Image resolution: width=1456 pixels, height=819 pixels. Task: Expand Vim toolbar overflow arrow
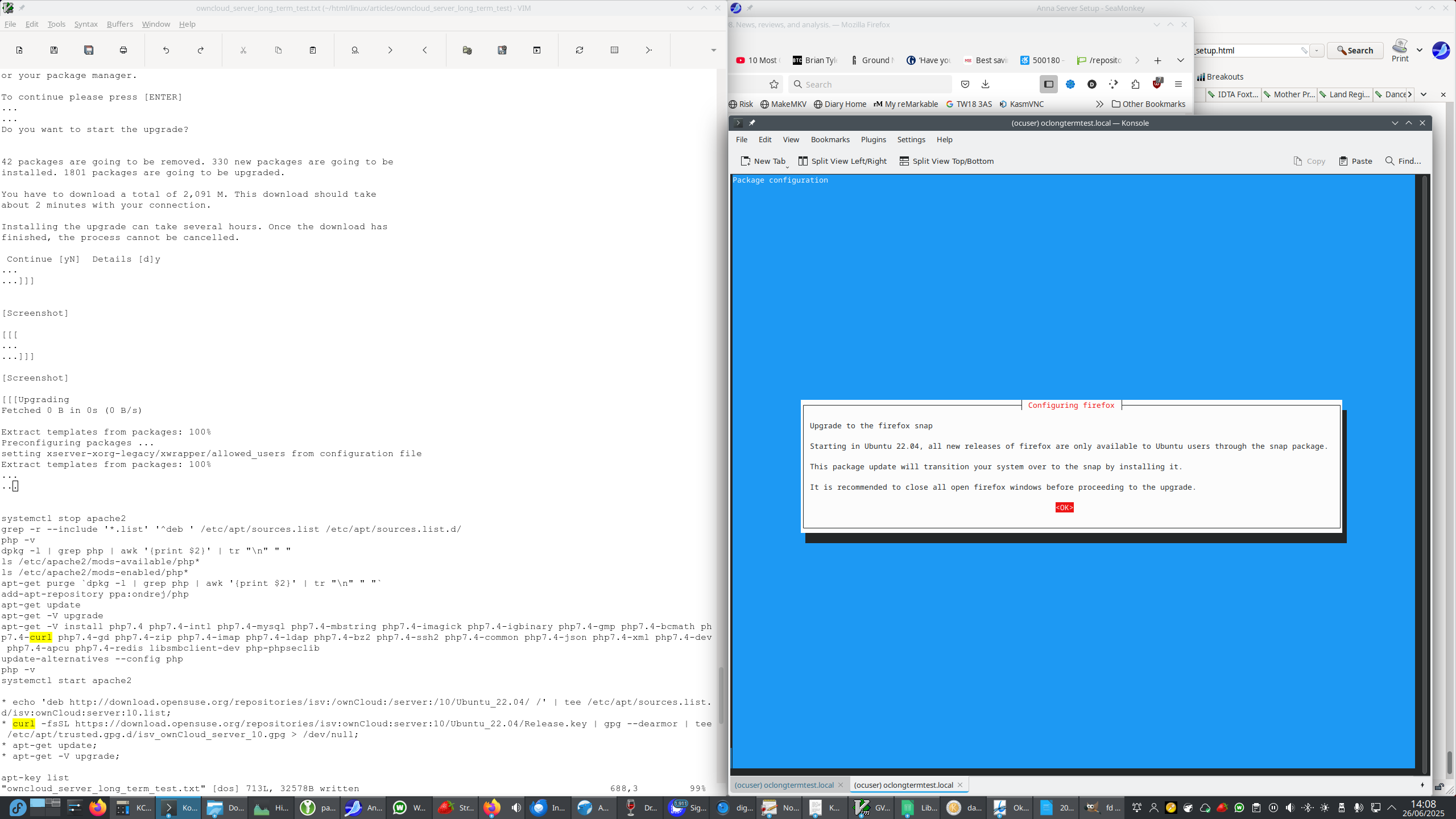(713, 50)
